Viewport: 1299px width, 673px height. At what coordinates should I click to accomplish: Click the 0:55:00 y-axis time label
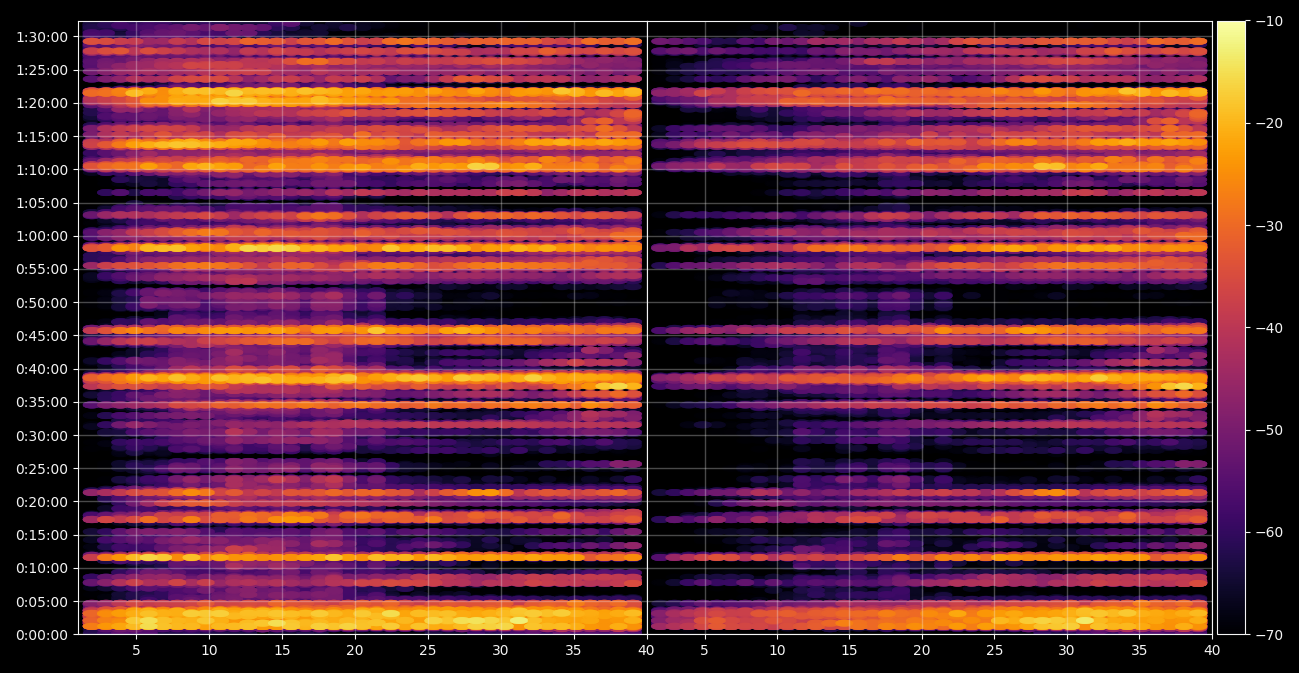pos(43,269)
